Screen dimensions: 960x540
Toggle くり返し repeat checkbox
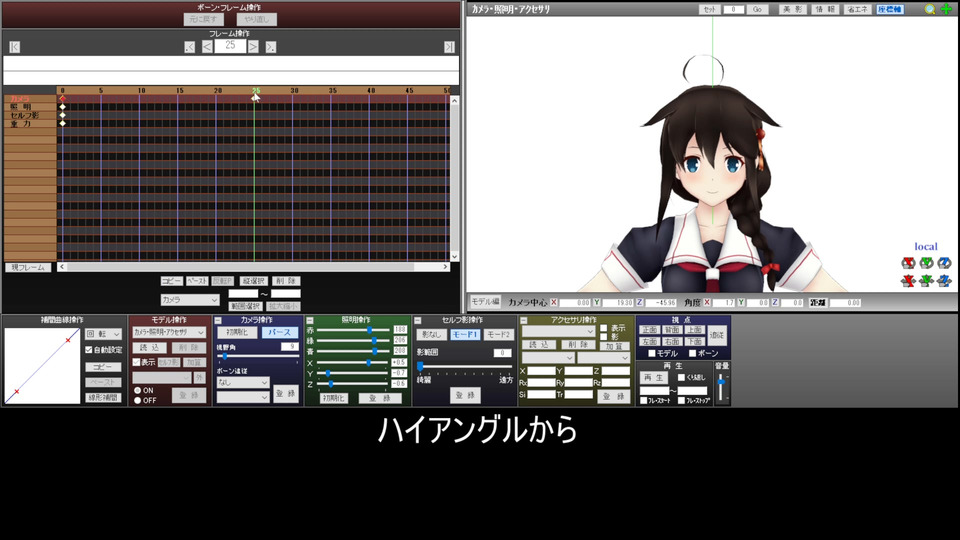pyautogui.click(x=681, y=378)
